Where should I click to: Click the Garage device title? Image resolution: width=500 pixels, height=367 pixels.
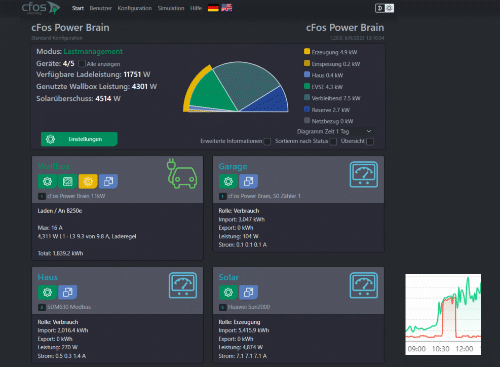233,166
